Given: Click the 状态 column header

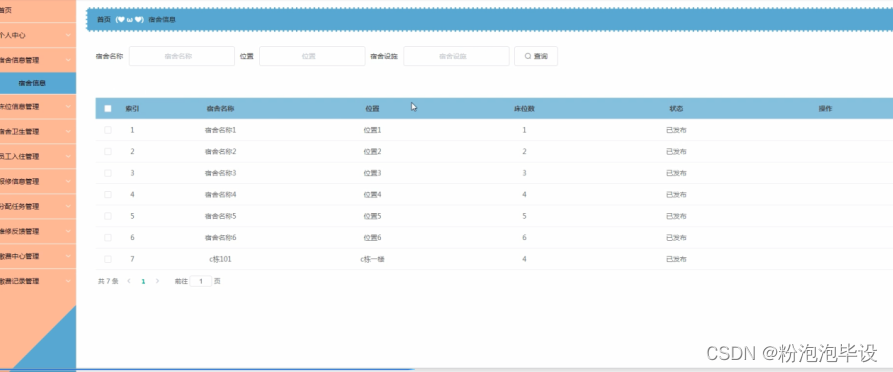Looking at the screenshot, I should click(x=676, y=109).
